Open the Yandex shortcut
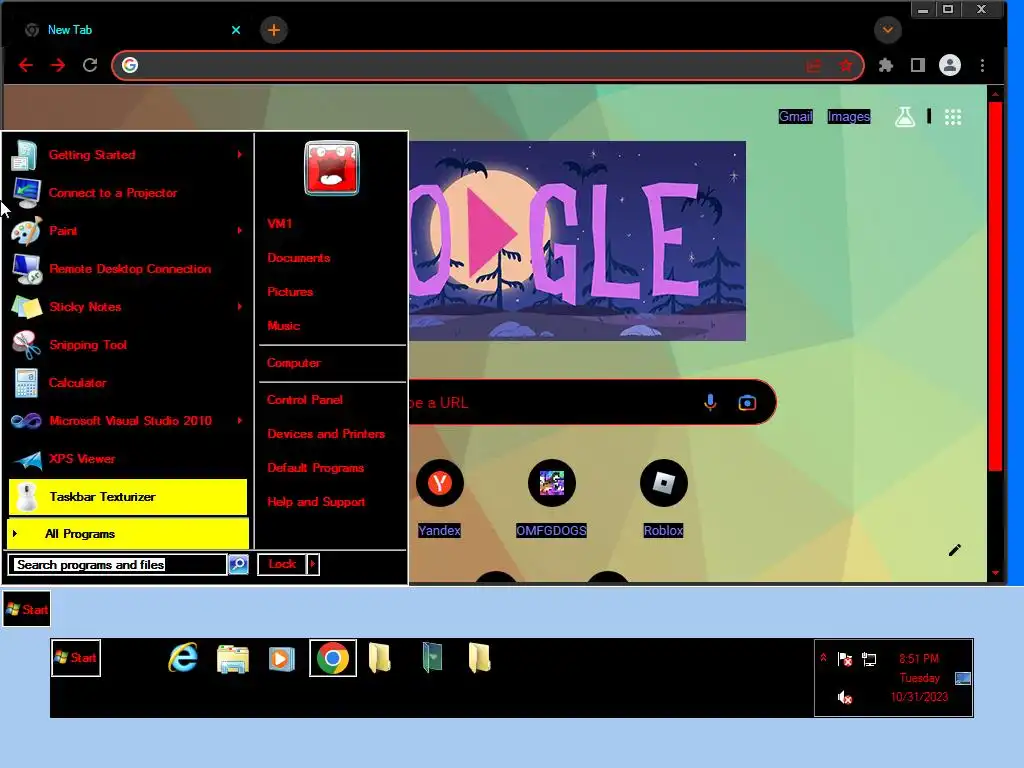The image size is (1024, 768). [440, 499]
